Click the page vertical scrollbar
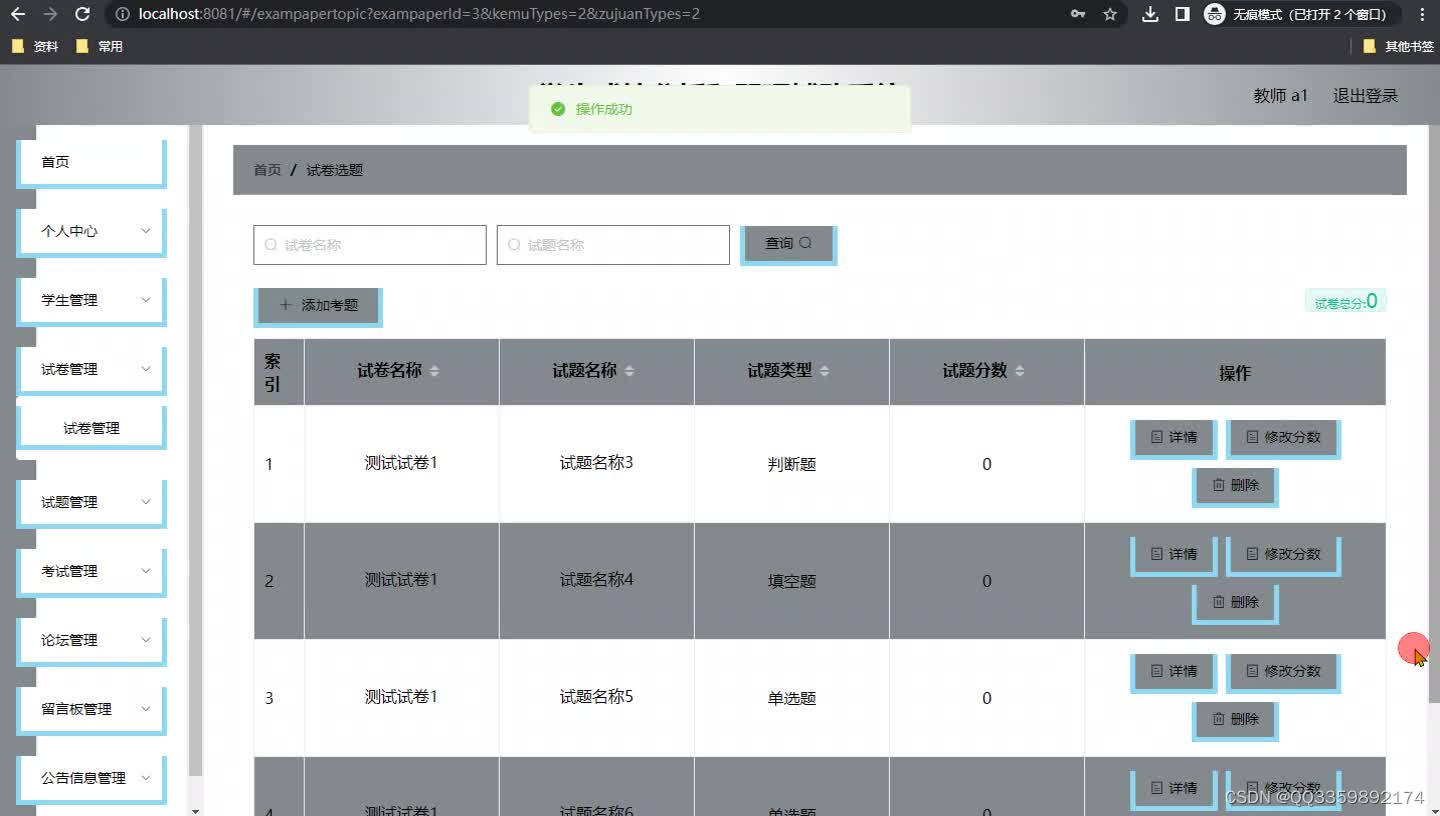The image size is (1440, 816). (x=1434, y=414)
